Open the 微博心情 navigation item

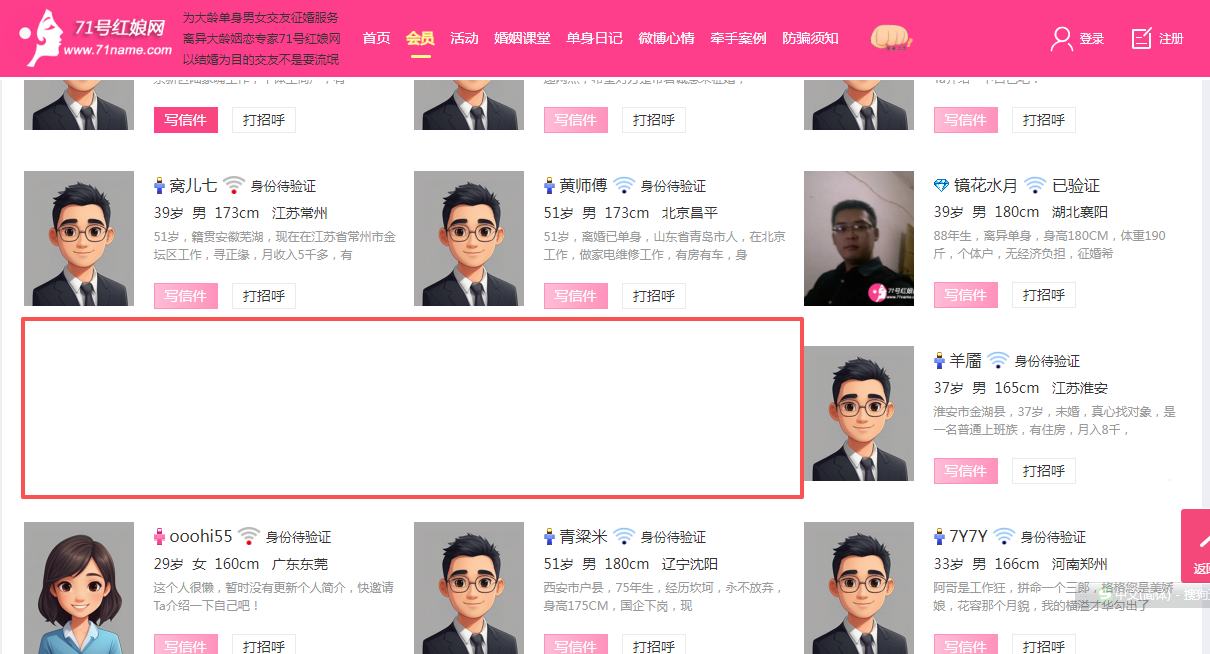pos(666,38)
